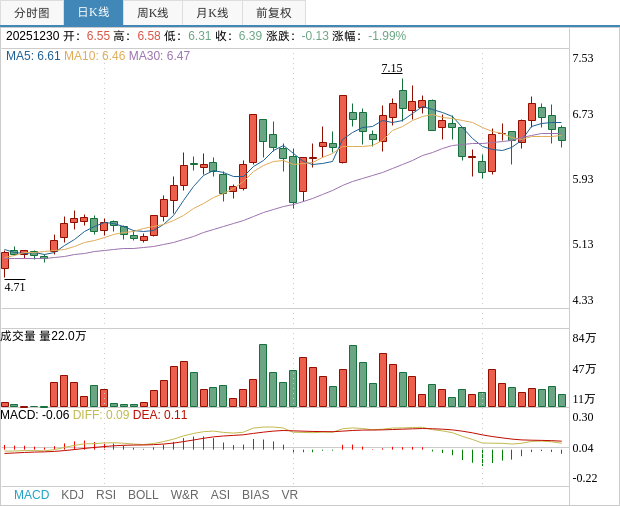Click the 7.15 high price marker
The height and width of the screenshot is (506, 620).
coord(392,68)
